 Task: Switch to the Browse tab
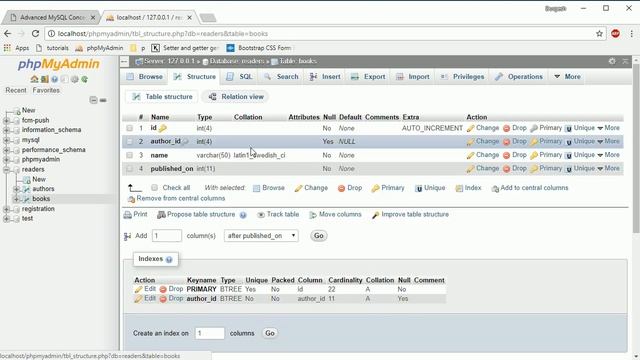point(144,77)
